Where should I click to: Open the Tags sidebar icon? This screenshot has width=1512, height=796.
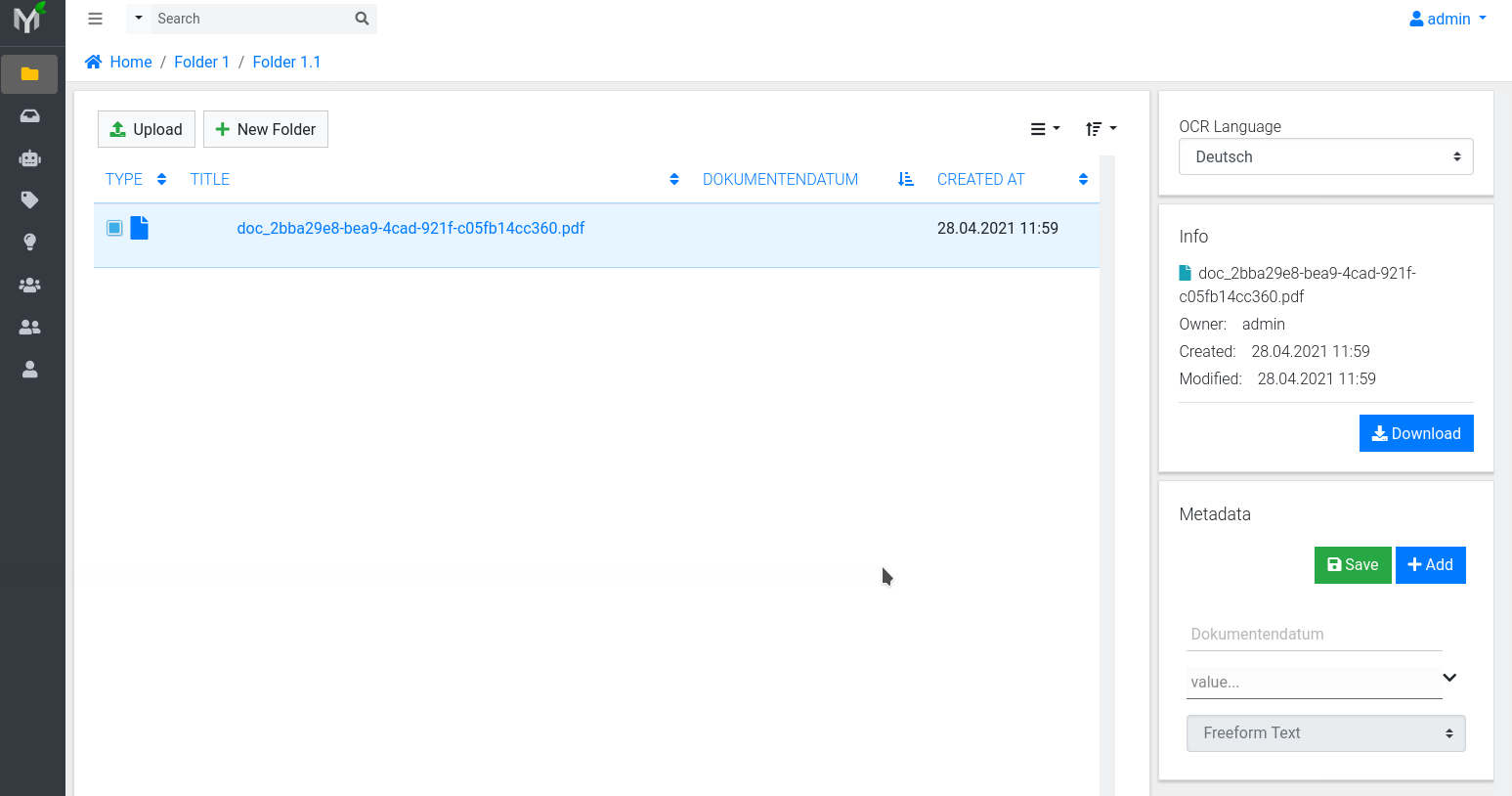tap(29, 200)
